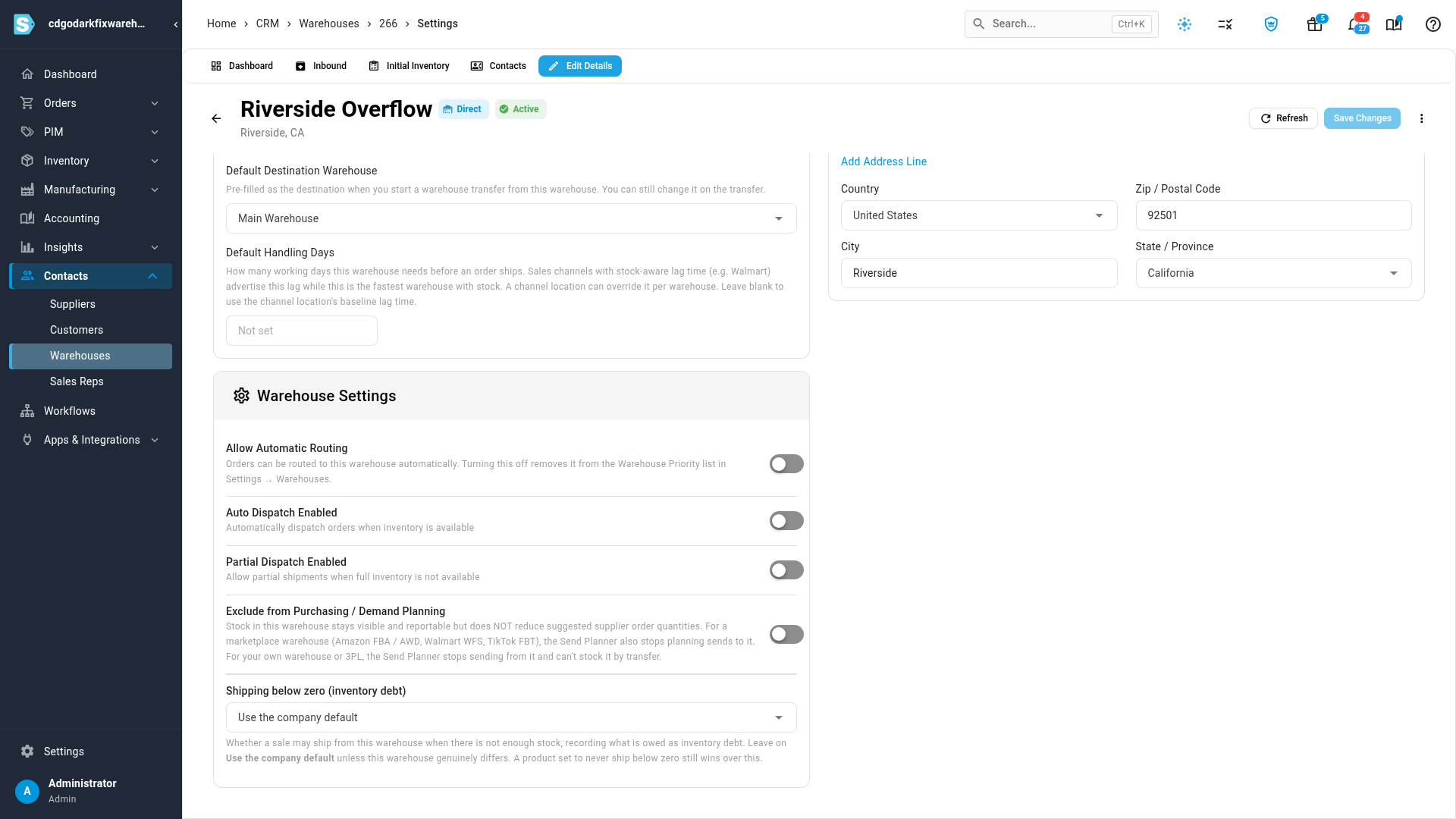Open the State / Province dropdown
The image size is (1456, 819).
coord(1273,273)
